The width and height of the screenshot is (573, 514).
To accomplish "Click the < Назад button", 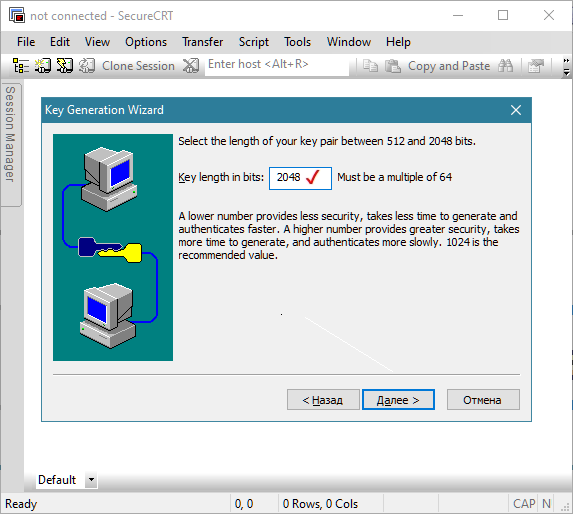I will click(323, 400).
